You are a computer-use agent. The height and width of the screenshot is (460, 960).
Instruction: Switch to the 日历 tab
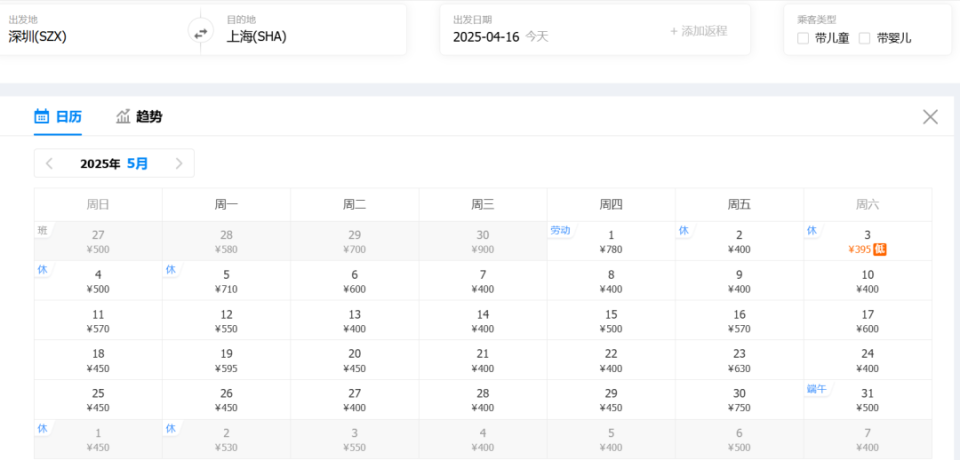[58, 116]
